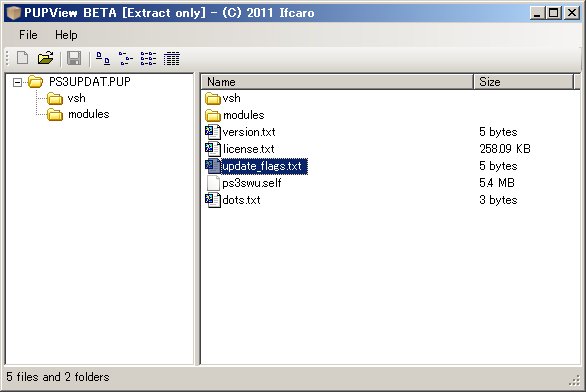Select modules folder in tree panel

pos(89,114)
